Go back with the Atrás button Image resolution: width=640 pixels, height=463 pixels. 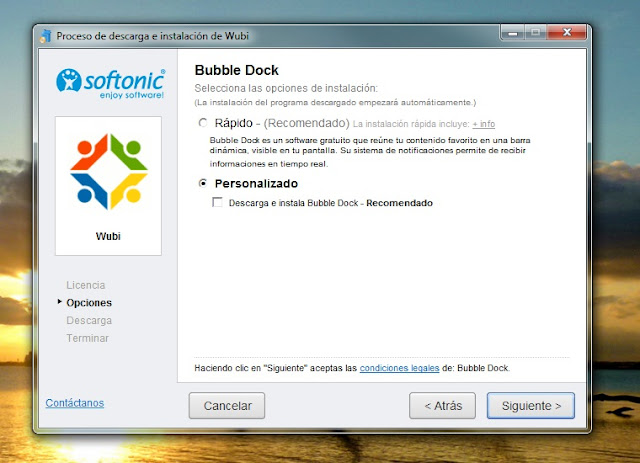point(442,405)
